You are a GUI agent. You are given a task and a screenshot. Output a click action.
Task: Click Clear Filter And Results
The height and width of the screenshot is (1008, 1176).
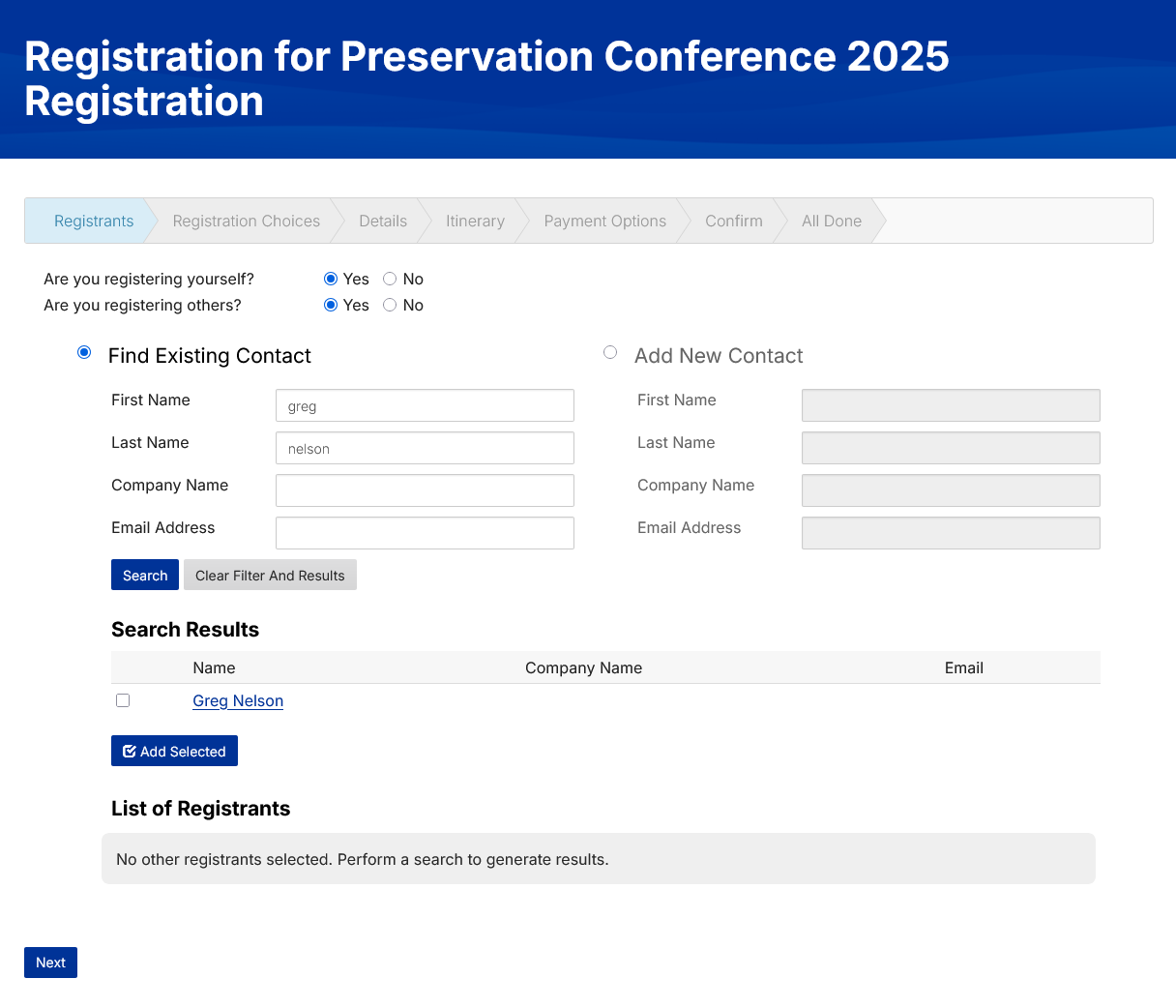point(270,575)
